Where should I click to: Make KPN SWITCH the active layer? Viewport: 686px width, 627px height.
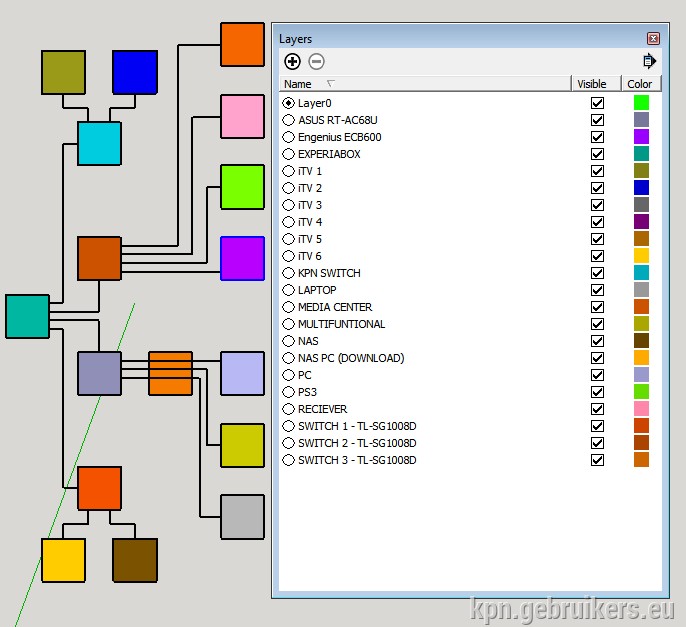pos(288,273)
